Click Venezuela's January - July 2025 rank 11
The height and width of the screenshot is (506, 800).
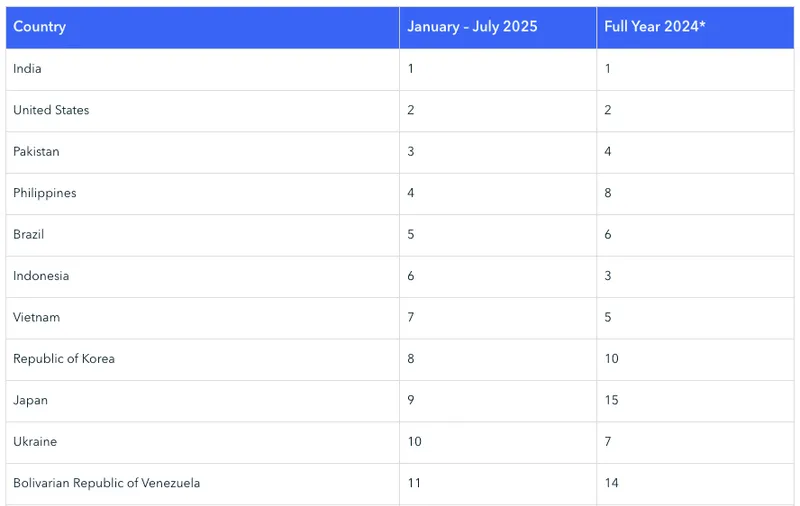[414, 483]
